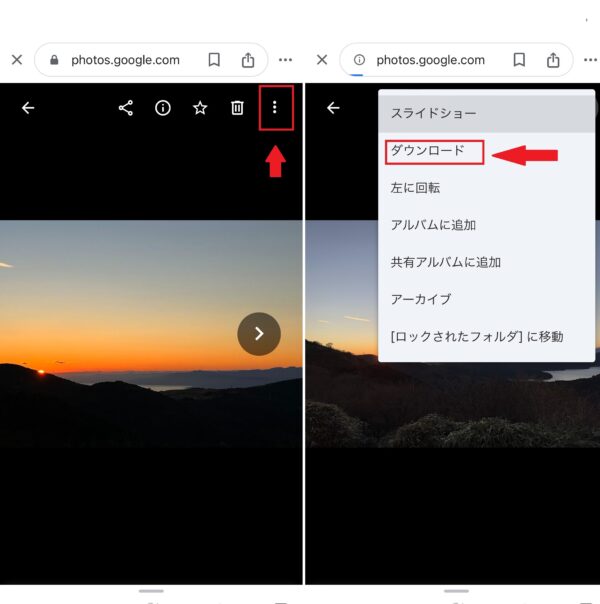Bookmark the page in the left browser
Screen dimensions: 600x604
click(x=214, y=60)
